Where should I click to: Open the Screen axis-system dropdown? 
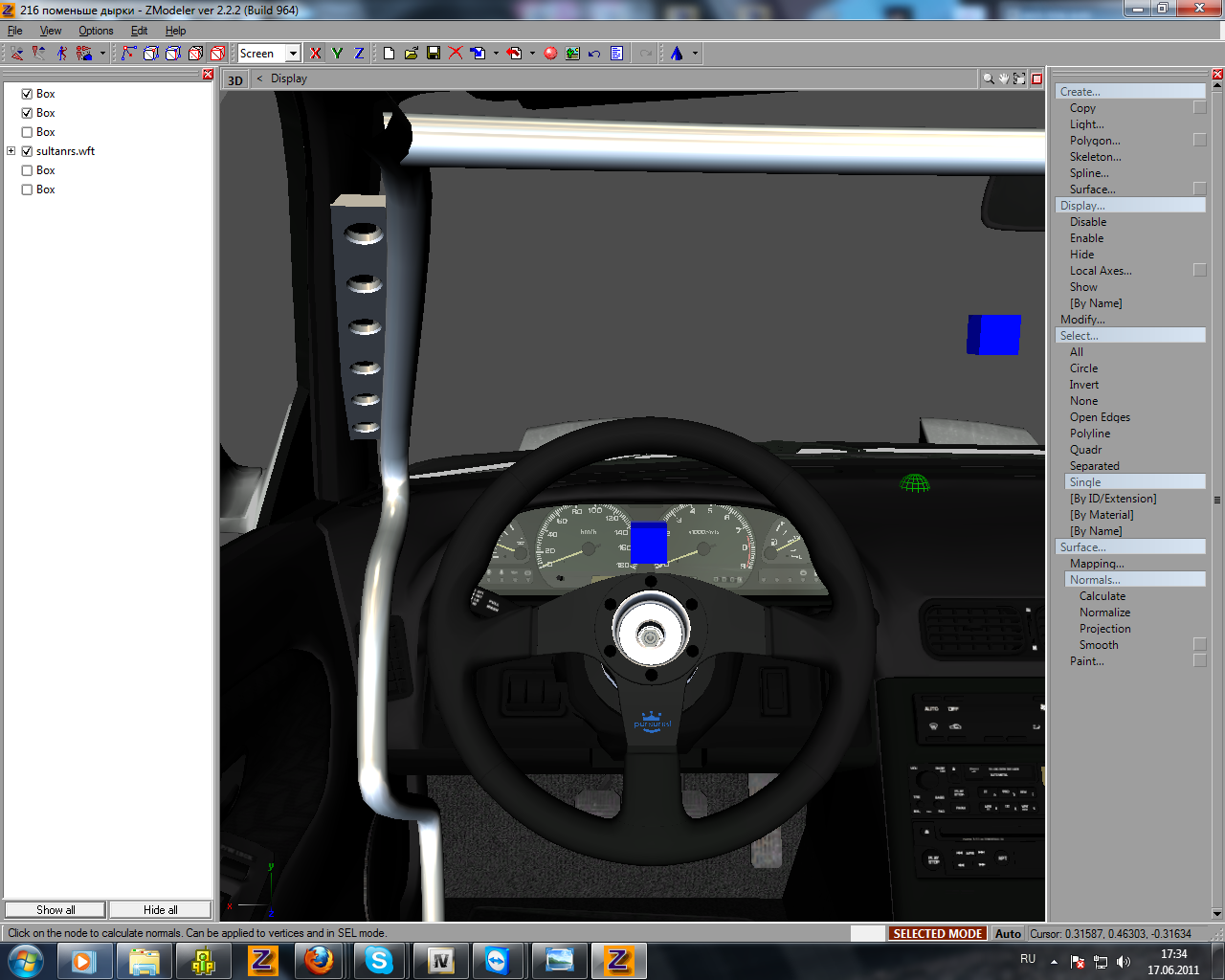293,54
